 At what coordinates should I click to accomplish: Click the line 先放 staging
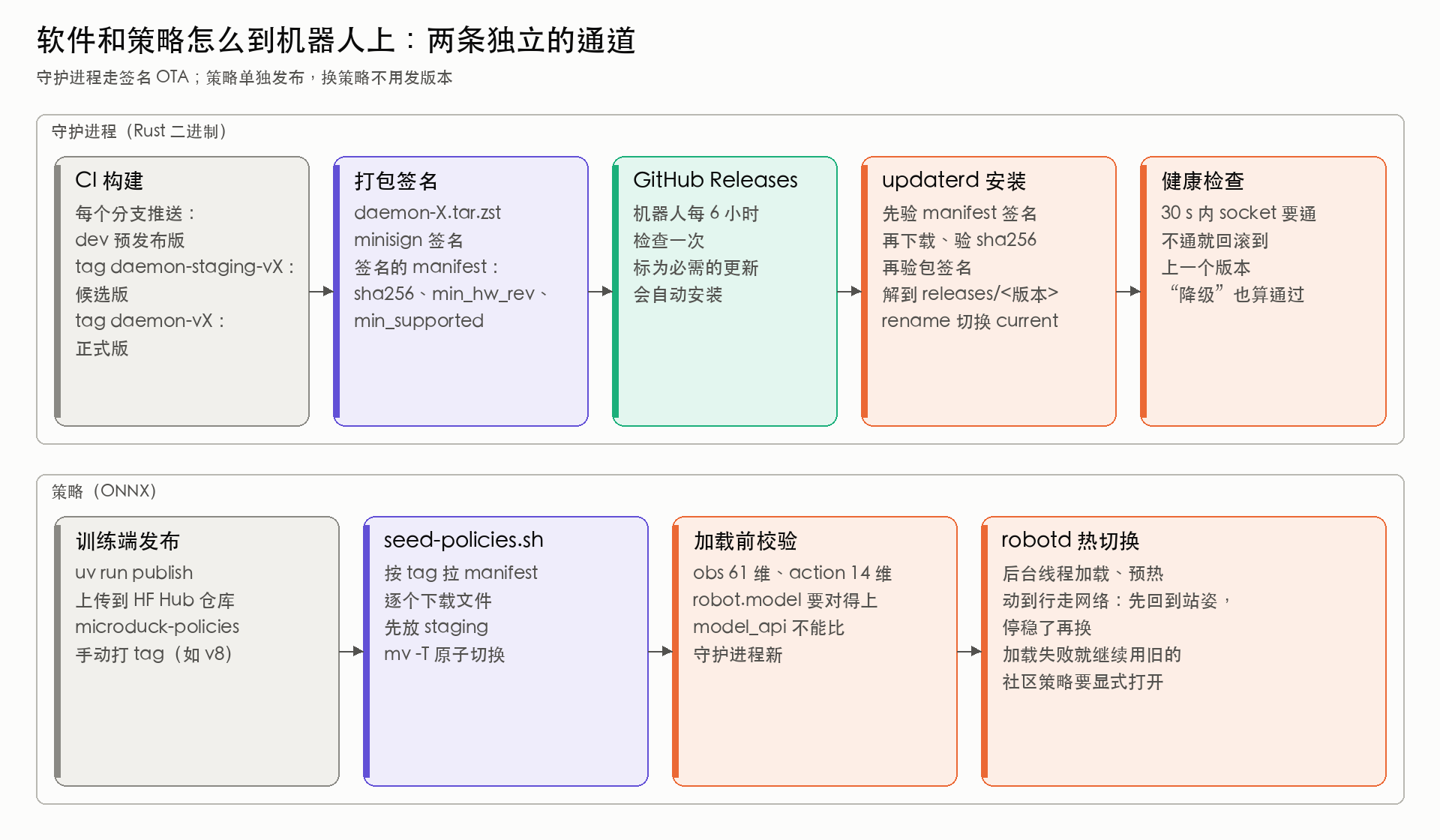(436, 627)
